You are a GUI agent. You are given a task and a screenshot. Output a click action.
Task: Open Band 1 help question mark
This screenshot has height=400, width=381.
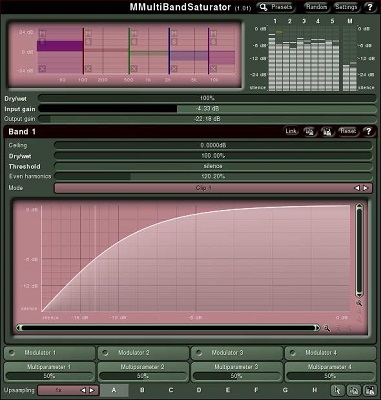(x=368, y=131)
